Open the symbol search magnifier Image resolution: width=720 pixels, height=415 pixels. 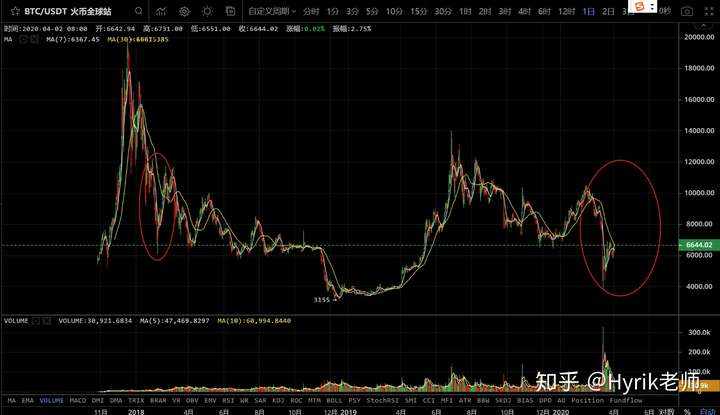click(x=138, y=11)
